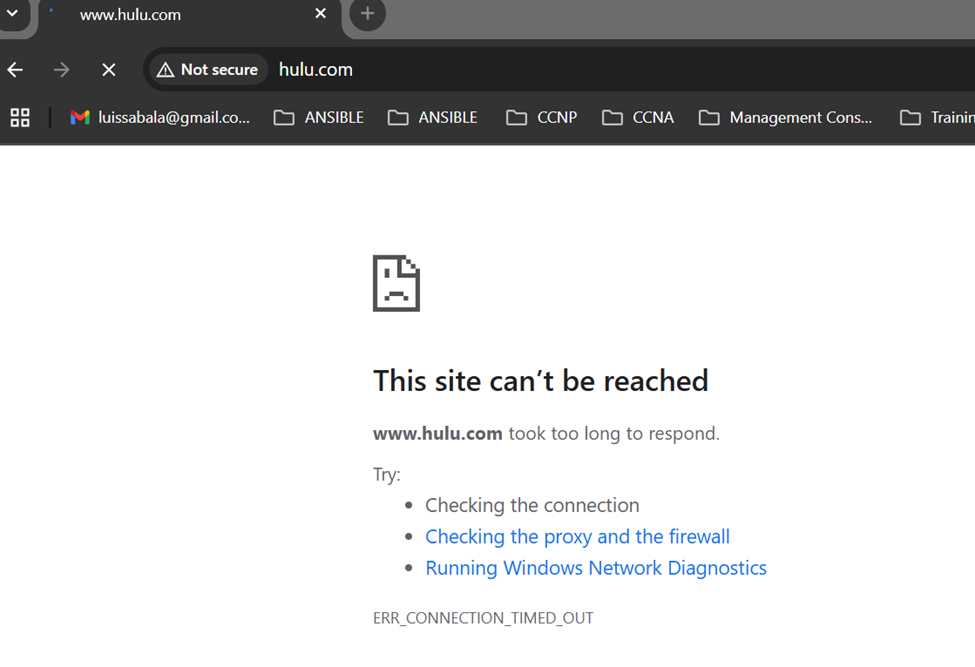Open the Management Cons... bookmark folder
Viewport: 975px width, 667px height.
[x=785, y=117]
